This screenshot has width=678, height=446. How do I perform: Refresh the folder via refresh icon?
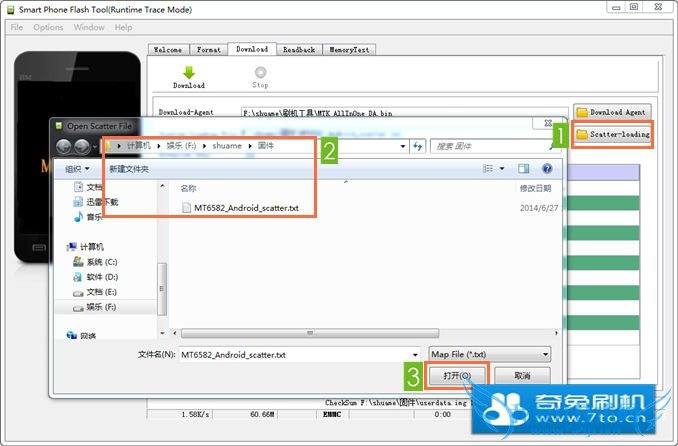(417, 146)
